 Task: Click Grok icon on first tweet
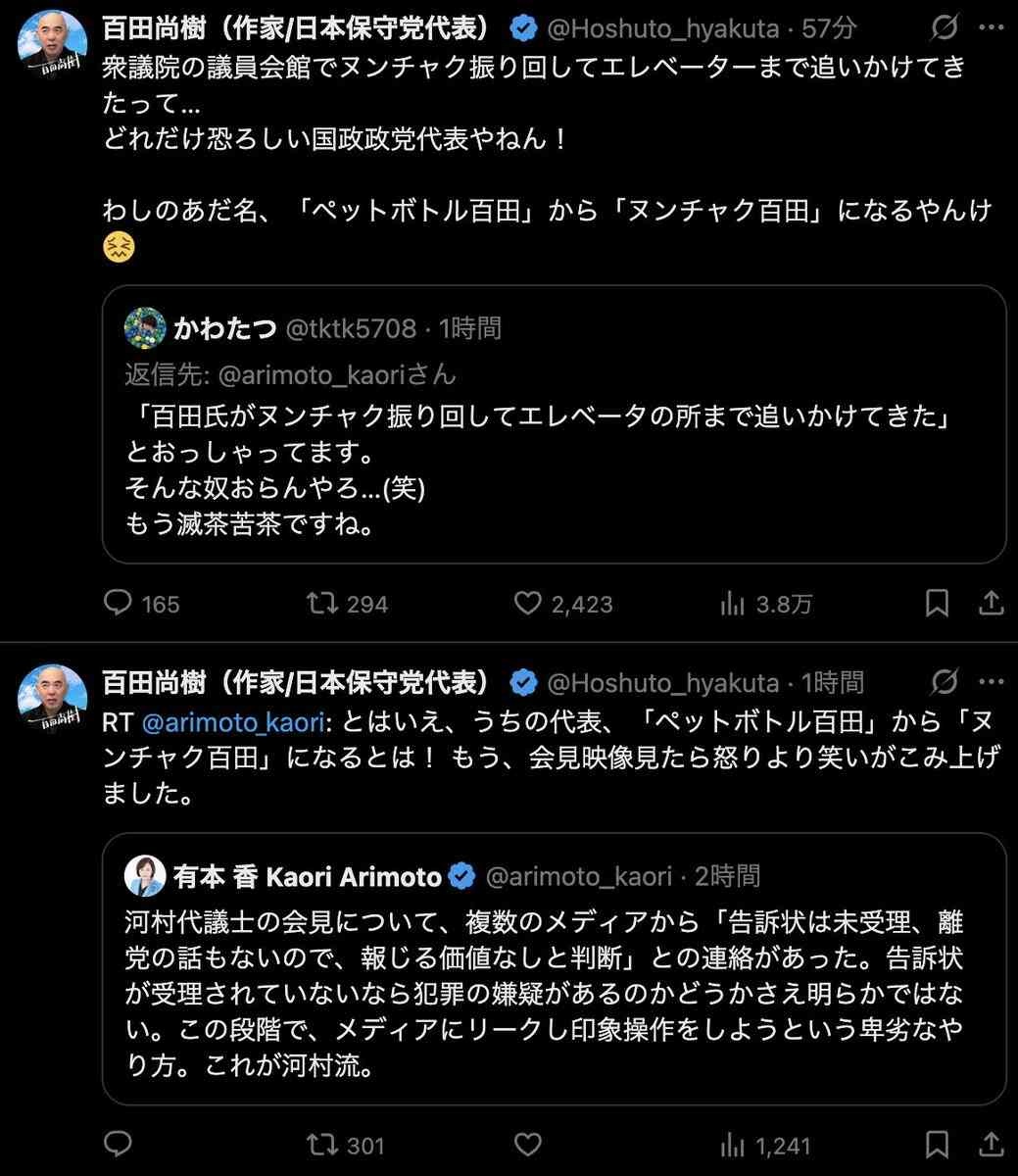[945, 29]
